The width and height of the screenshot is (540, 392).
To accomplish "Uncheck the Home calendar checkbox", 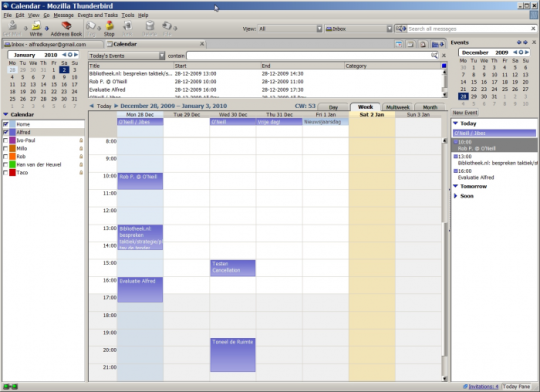I will pyautogui.click(x=6, y=124).
